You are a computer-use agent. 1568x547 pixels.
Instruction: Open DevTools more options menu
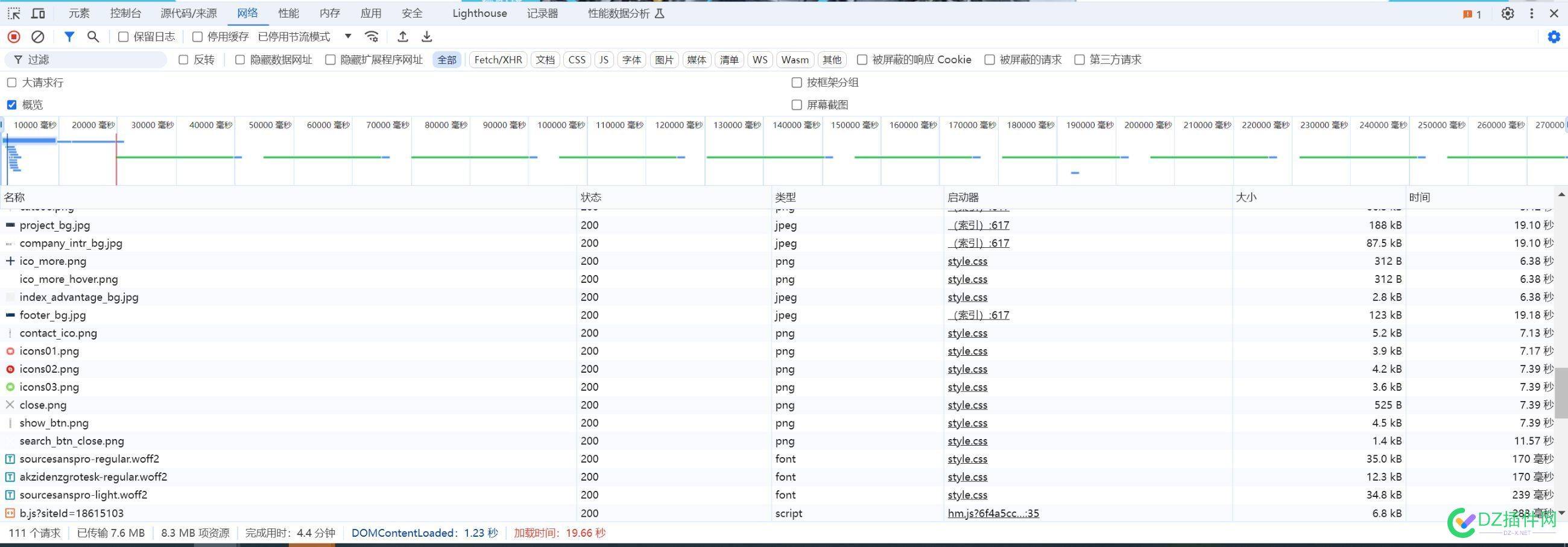(1531, 13)
